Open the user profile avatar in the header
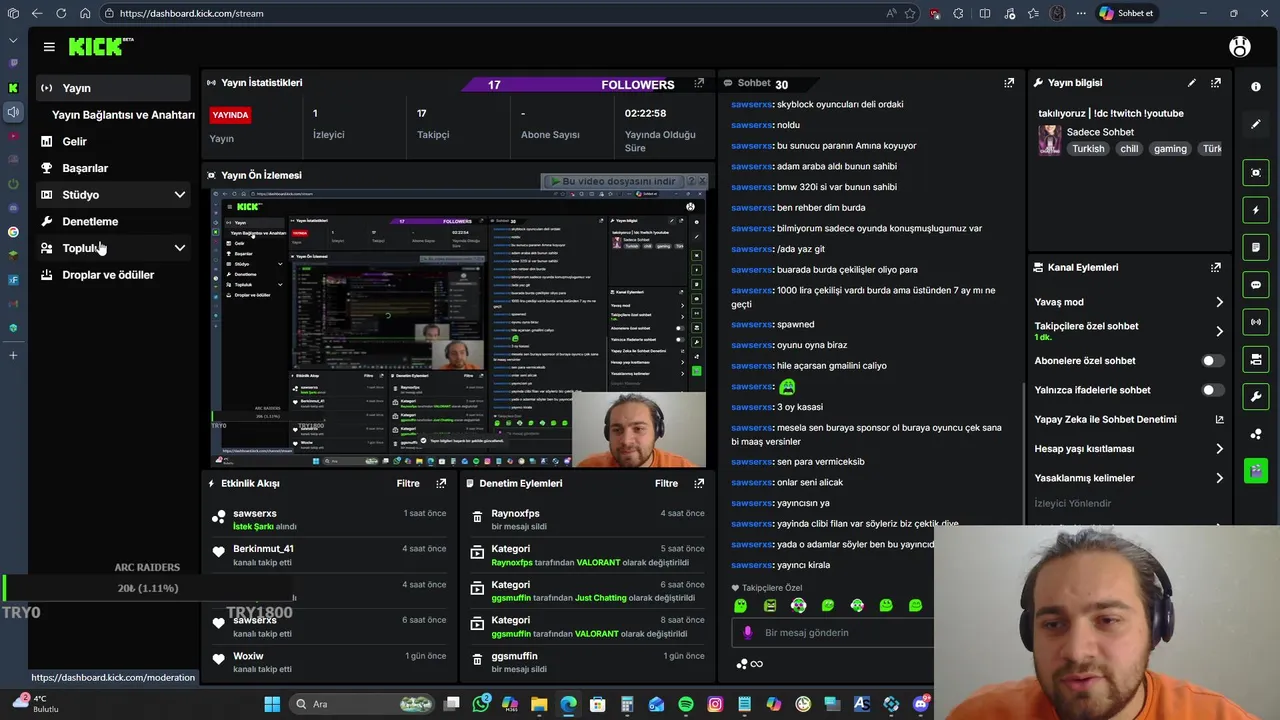The height and width of the screenshot is (720, 1280). pos(1240,47)
